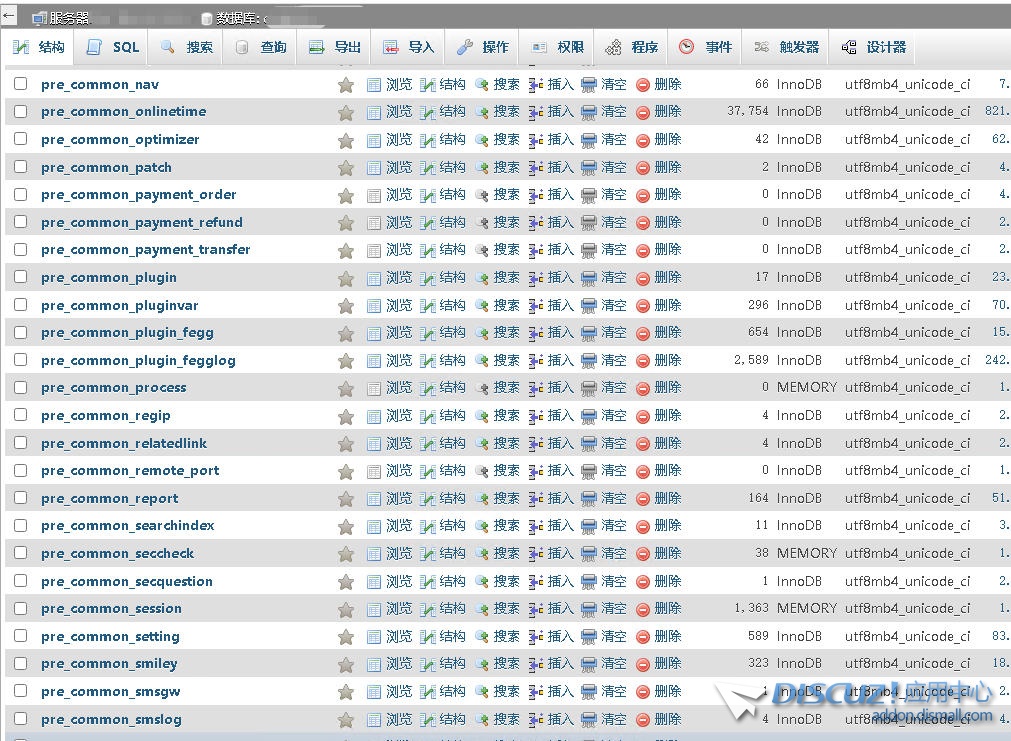Click search icon for pre_common_process table
1011x741 pixels.
482,388
